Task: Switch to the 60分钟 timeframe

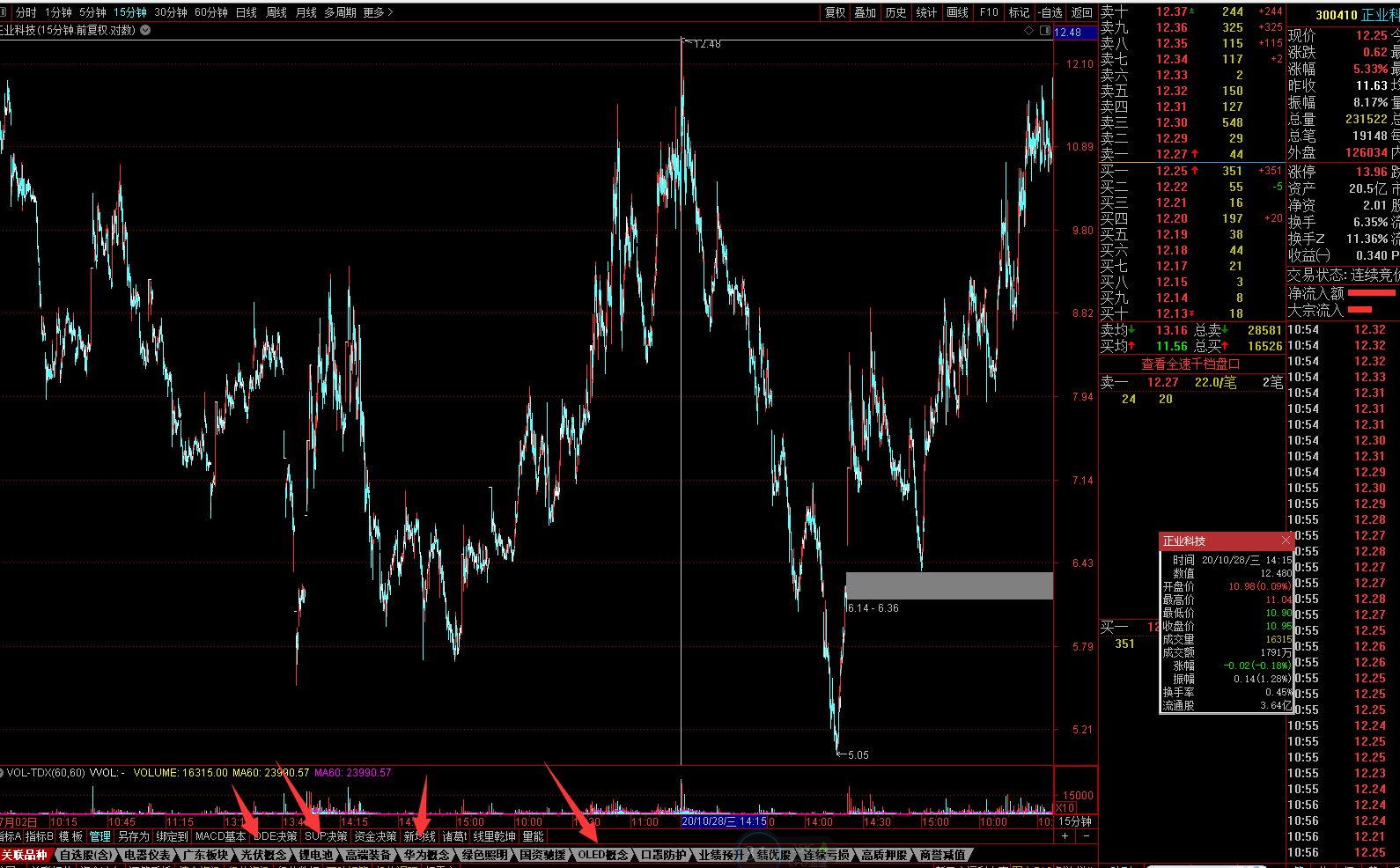Action: [x=211, y=12]
